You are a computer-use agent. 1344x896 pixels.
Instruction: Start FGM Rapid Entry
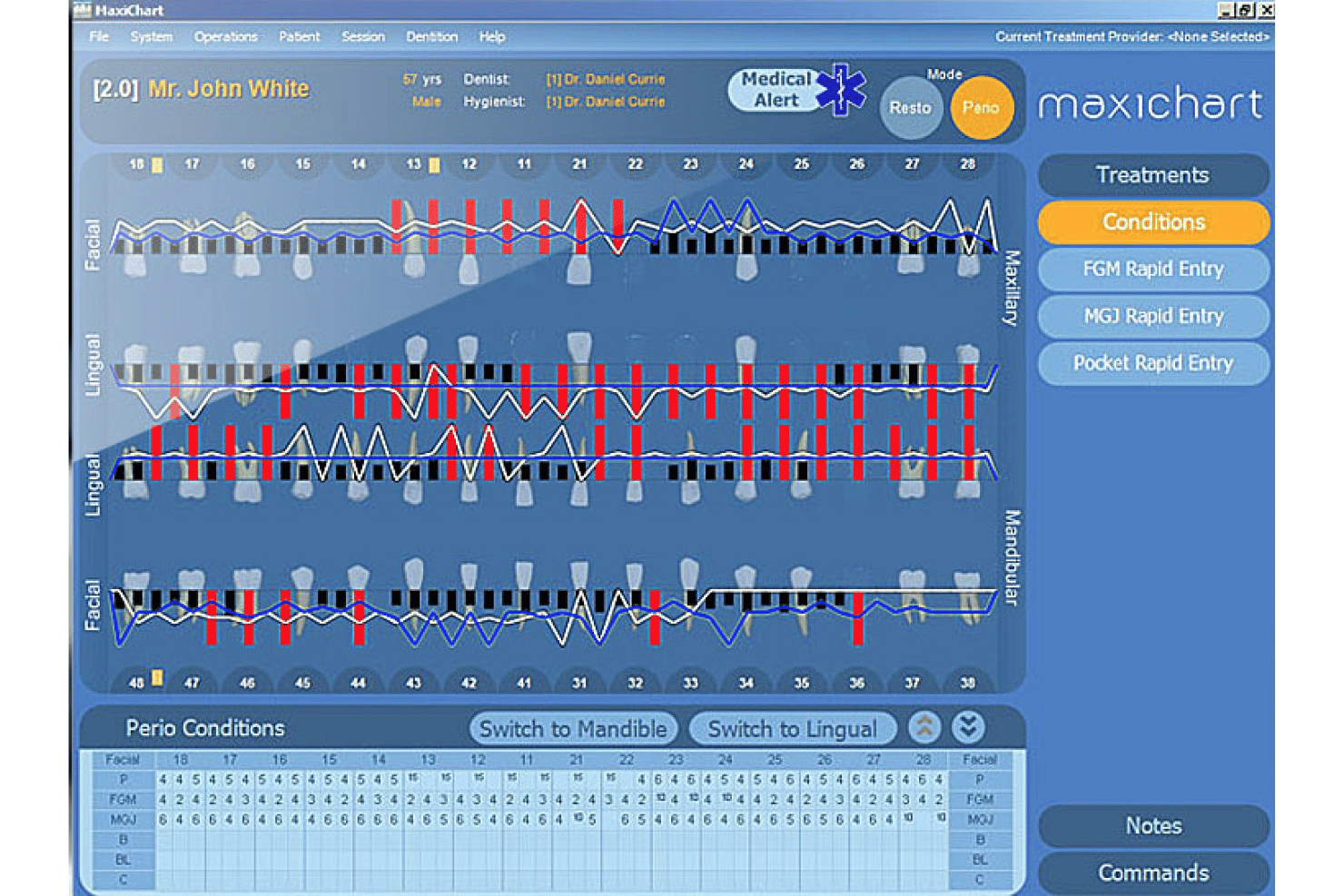[x=1152, y=270]
